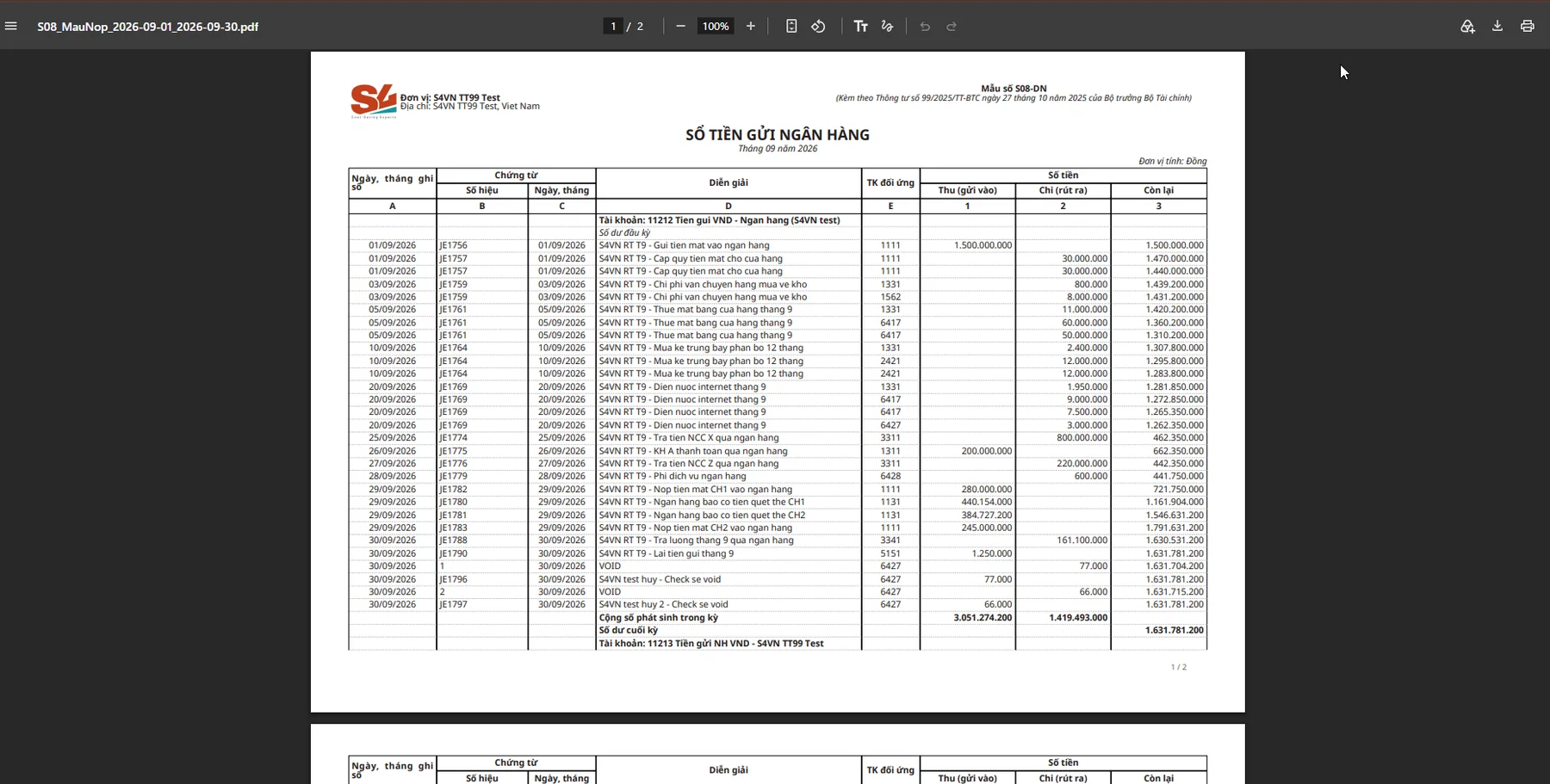Click voucher number JE1790

click(454, 553)
